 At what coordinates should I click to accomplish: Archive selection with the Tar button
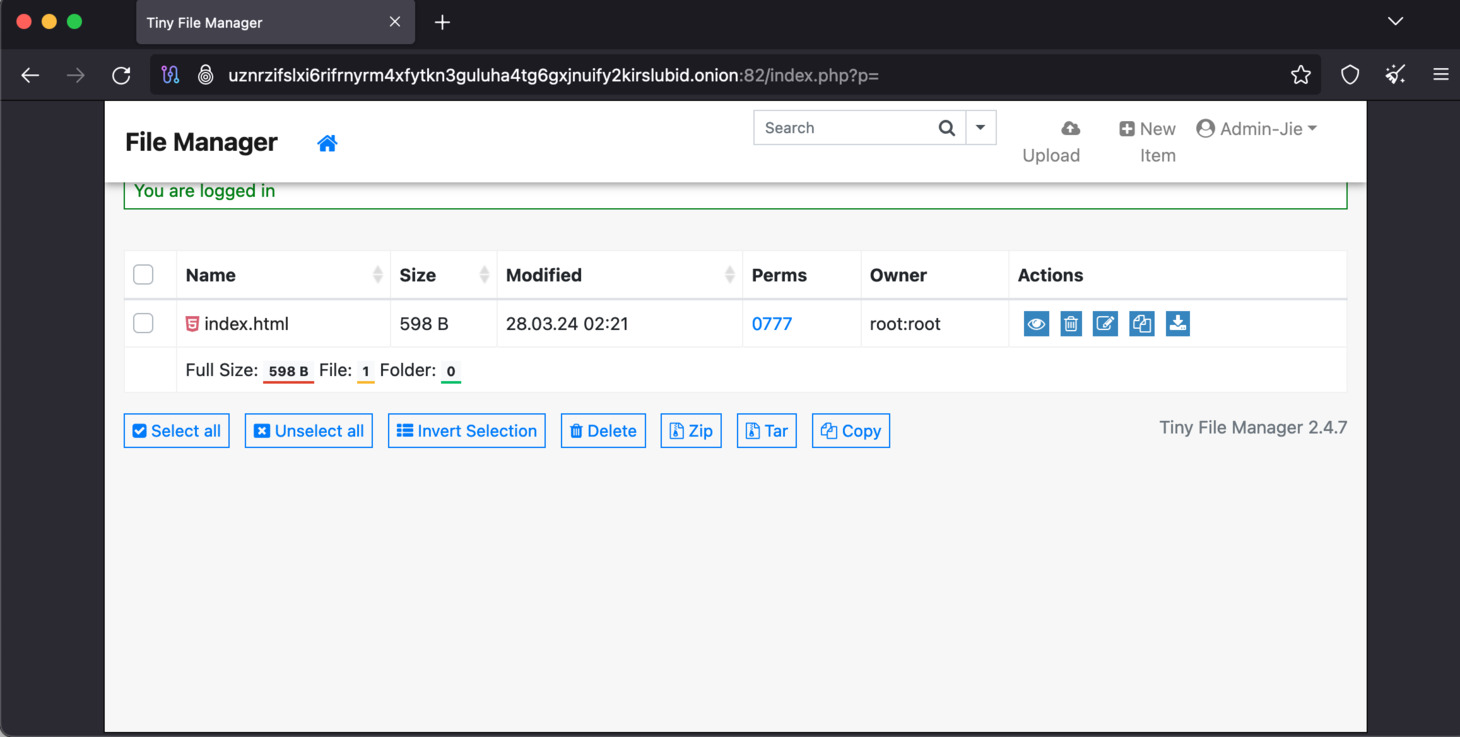tap(767, 431)
